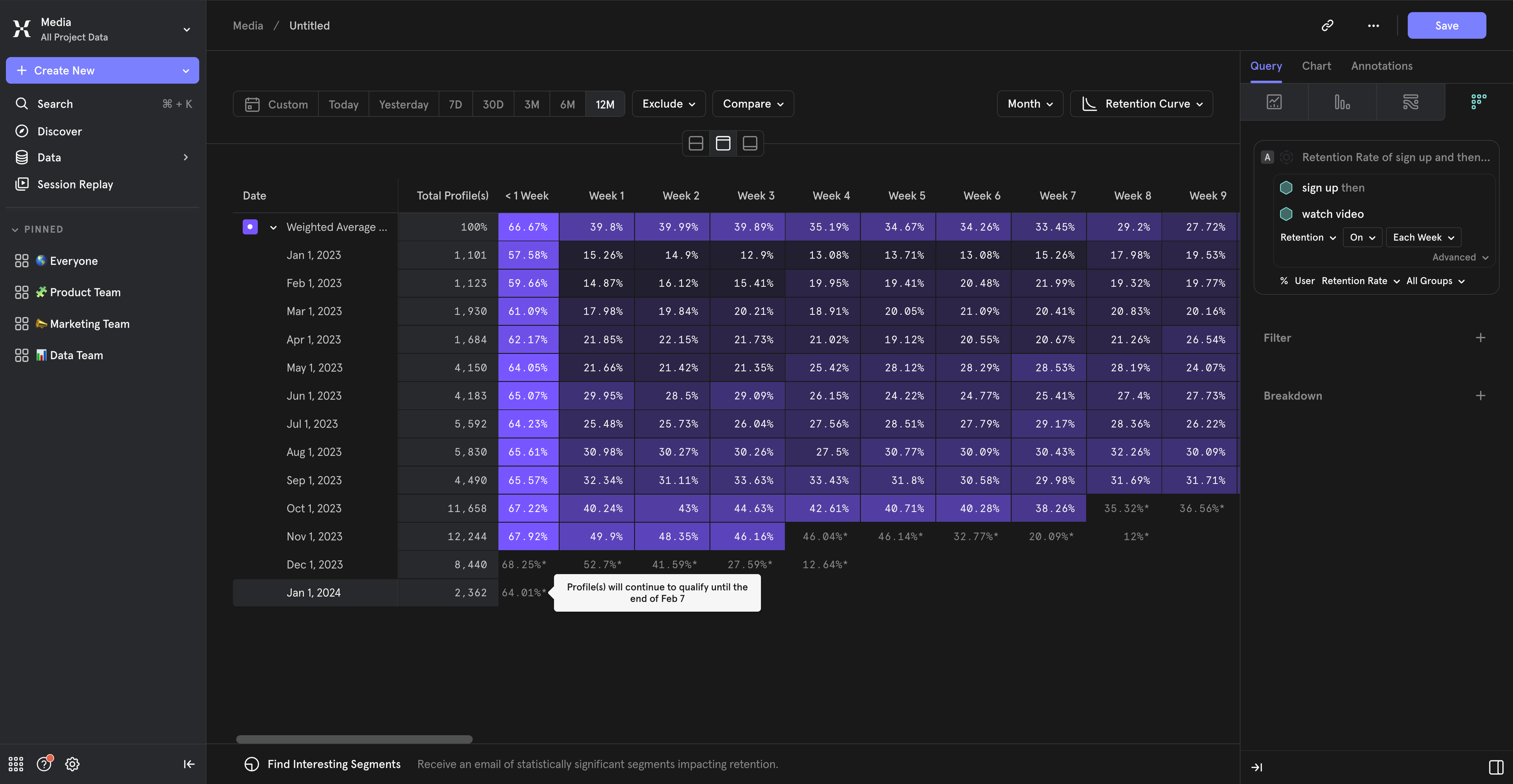Toggle the Weighted Average row checkbox
The height and width of the screenshot is (784, 1513).
click(250, 227)
